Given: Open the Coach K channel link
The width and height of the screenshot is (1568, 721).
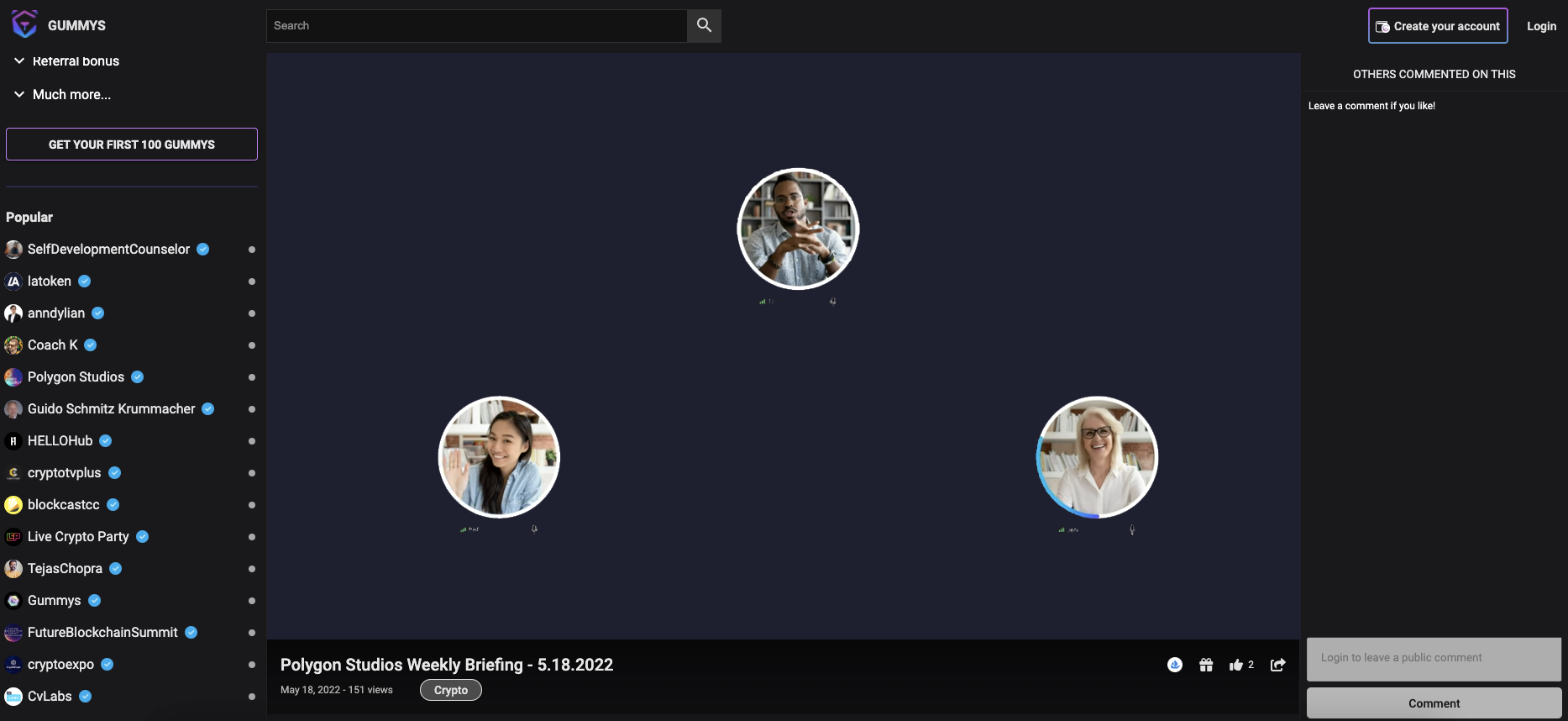Looking at the screenshot, I should (x=53, y=345).
